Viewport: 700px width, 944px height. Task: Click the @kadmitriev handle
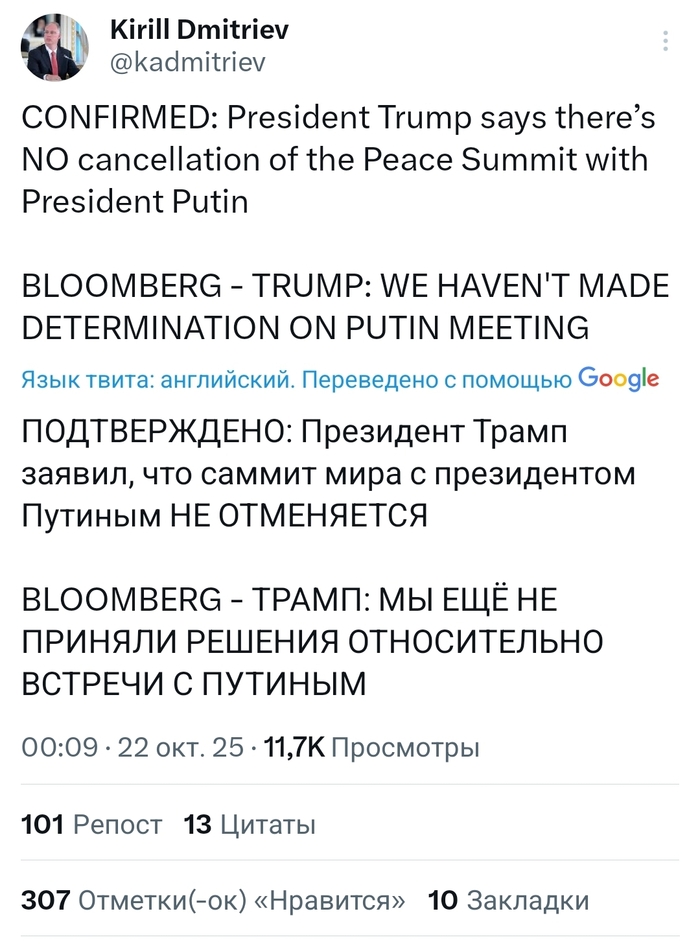click(x=186, y=63)
